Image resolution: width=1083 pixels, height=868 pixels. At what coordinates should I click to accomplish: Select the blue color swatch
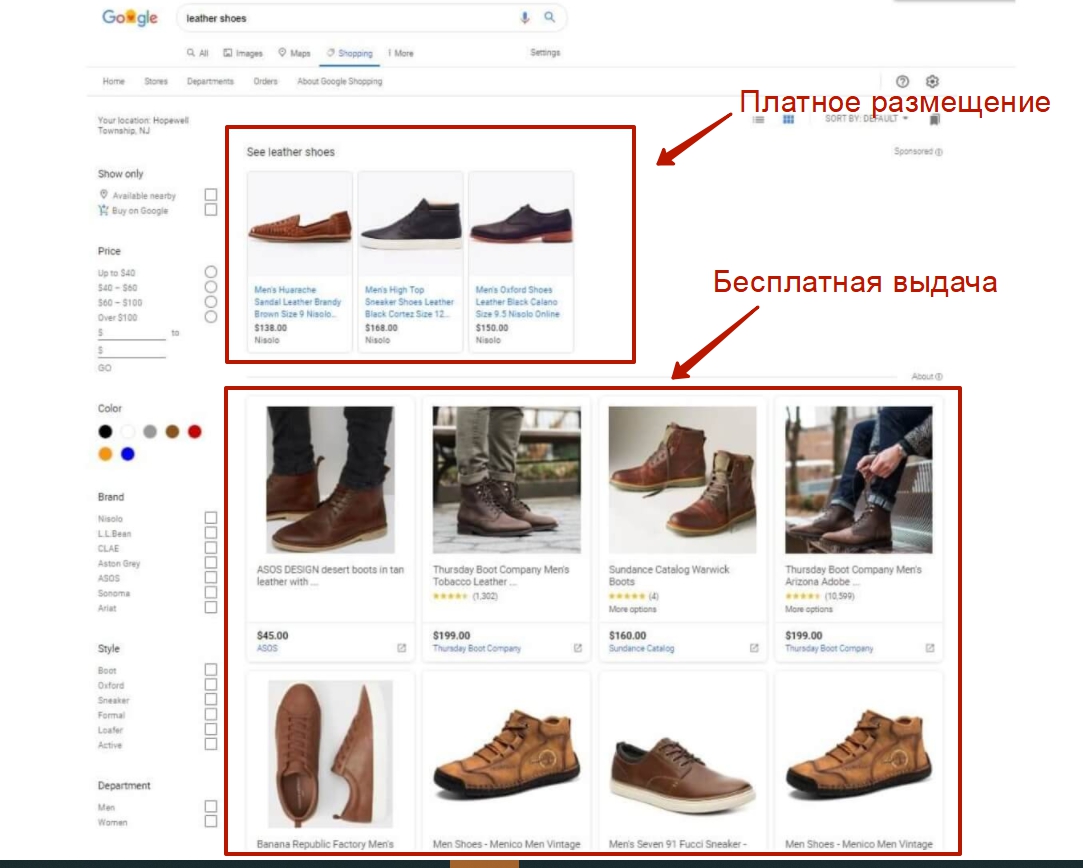coord(128,454)
